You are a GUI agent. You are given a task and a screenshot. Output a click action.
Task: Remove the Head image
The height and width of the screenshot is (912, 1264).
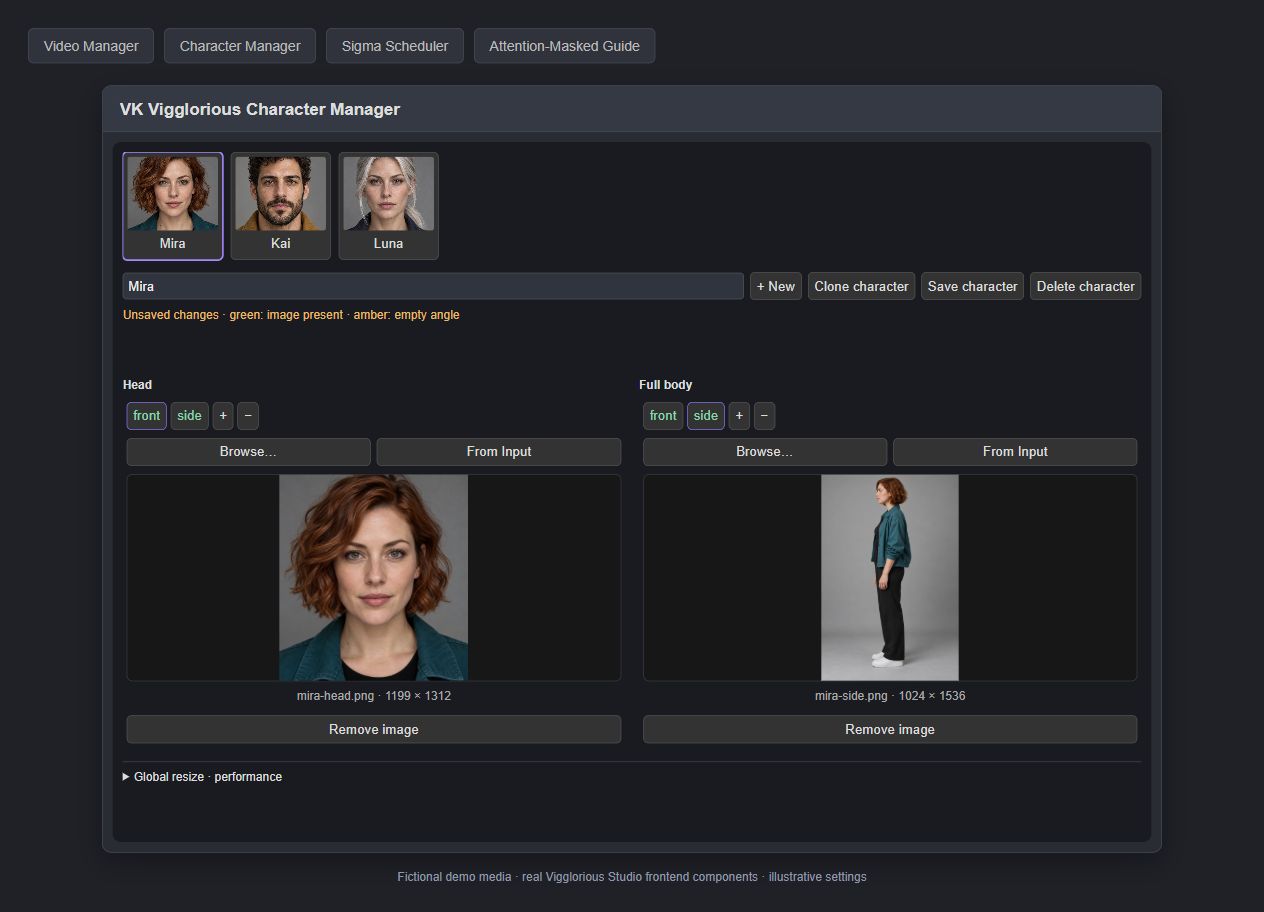point(374,729)
